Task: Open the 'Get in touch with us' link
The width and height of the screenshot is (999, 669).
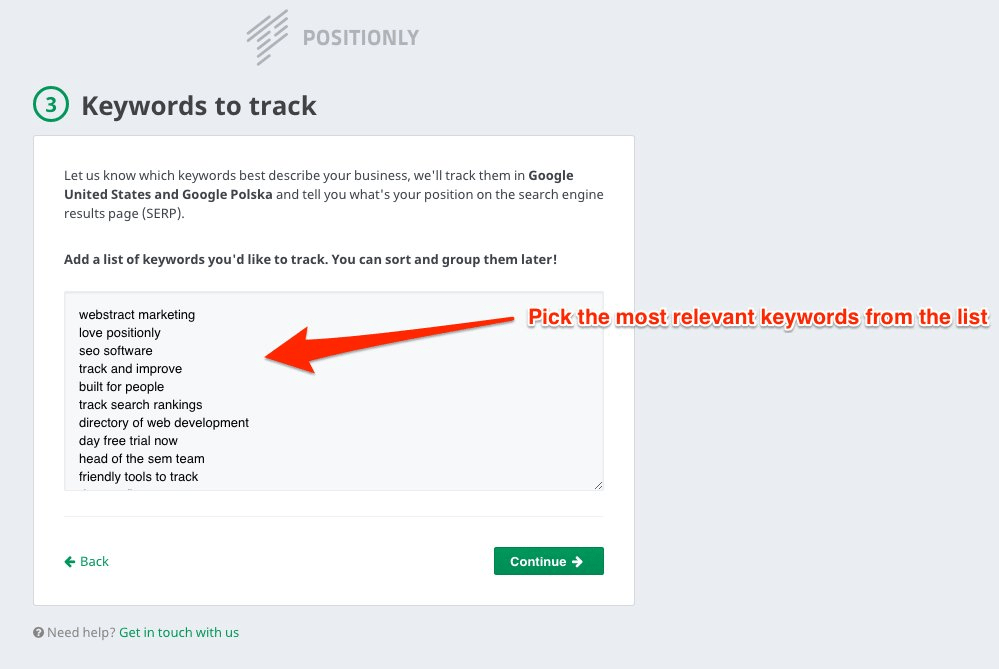Action: click(179, 632)
